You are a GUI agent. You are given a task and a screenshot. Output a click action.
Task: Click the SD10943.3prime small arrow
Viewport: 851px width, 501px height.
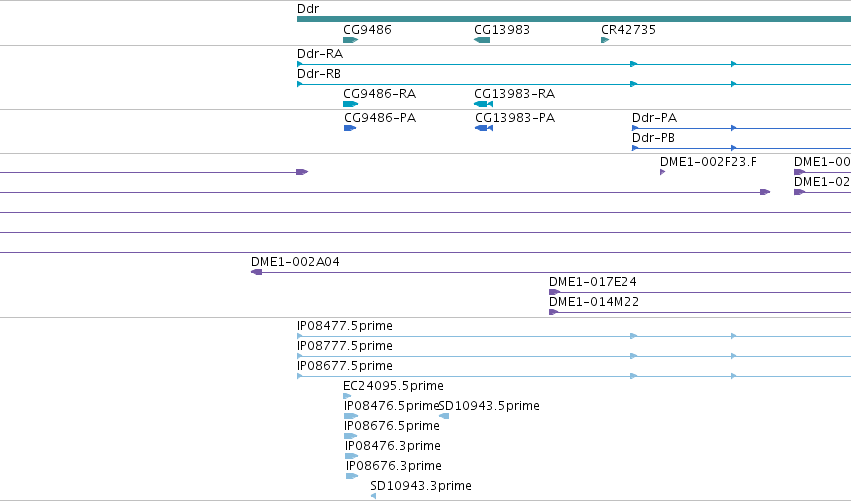pos(373,496)
